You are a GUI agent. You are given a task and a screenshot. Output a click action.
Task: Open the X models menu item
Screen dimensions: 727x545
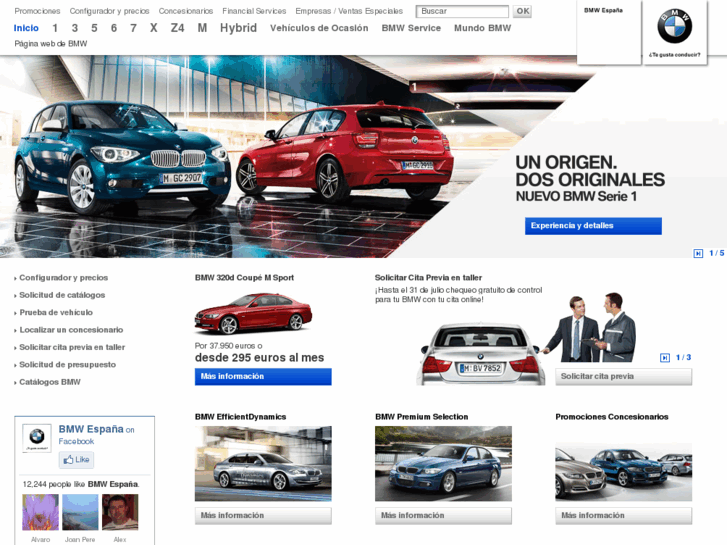click(x=153, y=28)
